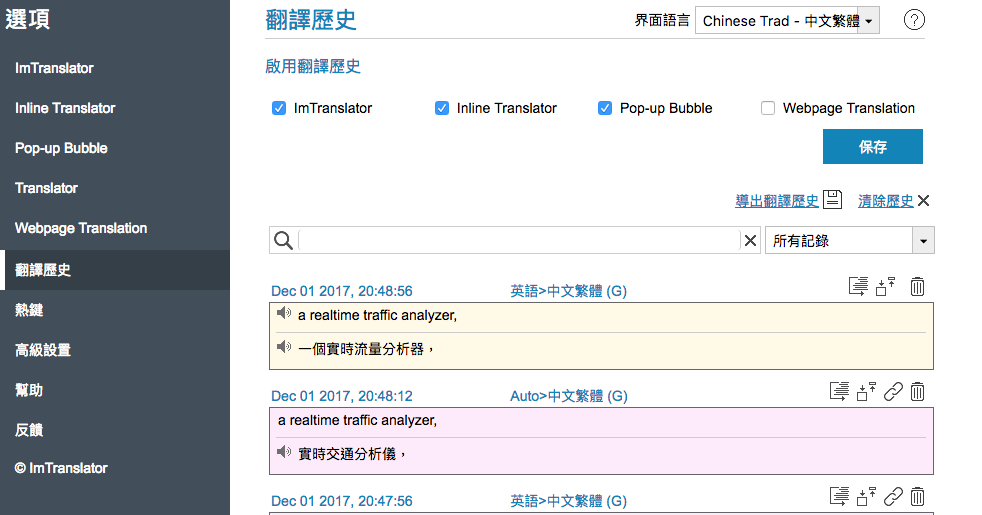Screen dimensions: 982x515
Task: Click the © ImTranslator sidebar link
Action: (x=61, y=468)
